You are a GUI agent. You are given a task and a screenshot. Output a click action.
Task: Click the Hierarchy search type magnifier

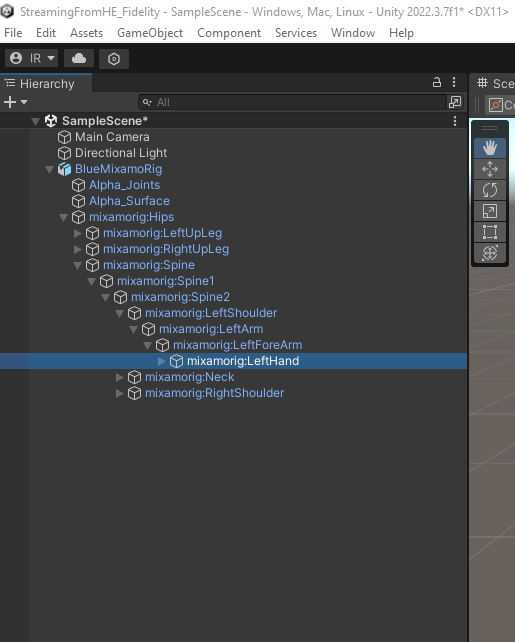click(x=147, y=102)
